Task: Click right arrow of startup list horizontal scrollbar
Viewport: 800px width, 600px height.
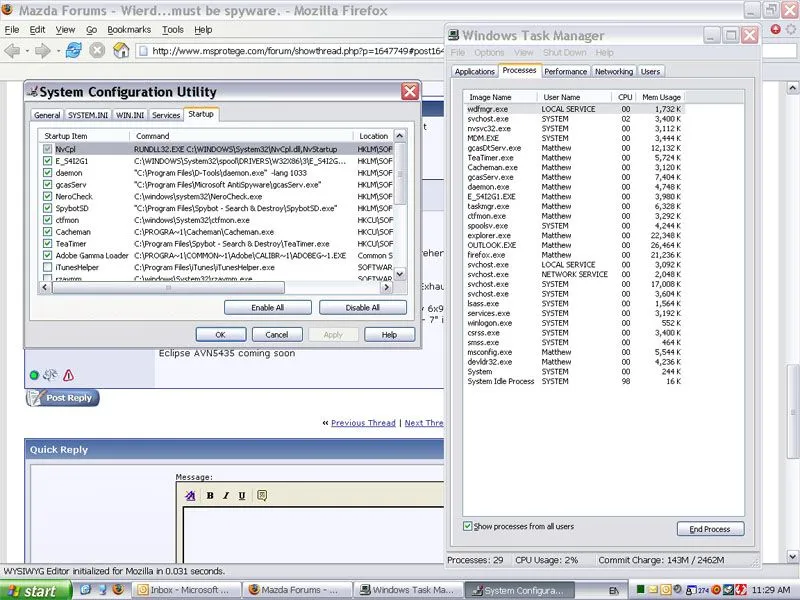Action: (x=386, y=287)
